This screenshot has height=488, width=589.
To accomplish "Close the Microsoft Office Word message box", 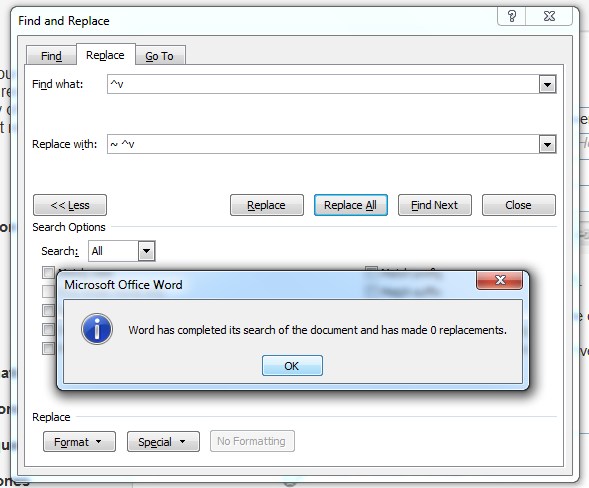I will click(499, 280).
